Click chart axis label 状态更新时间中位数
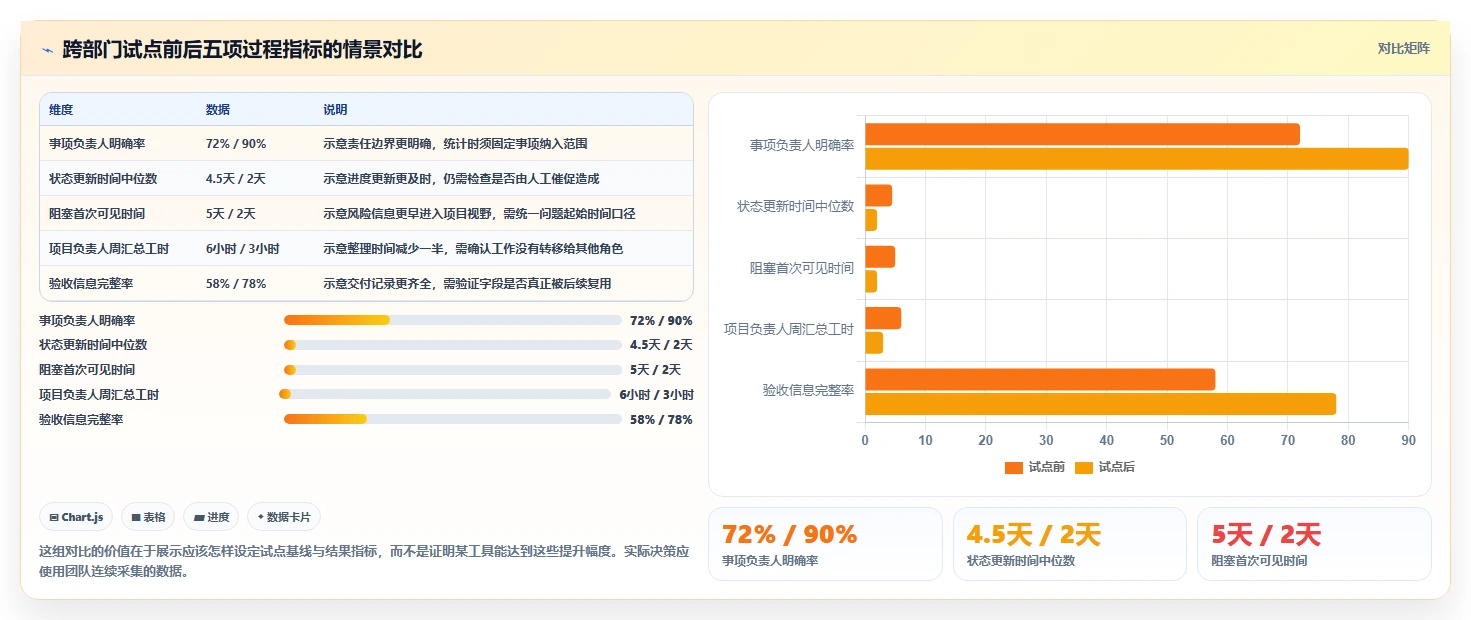 (x=795, y=206)
